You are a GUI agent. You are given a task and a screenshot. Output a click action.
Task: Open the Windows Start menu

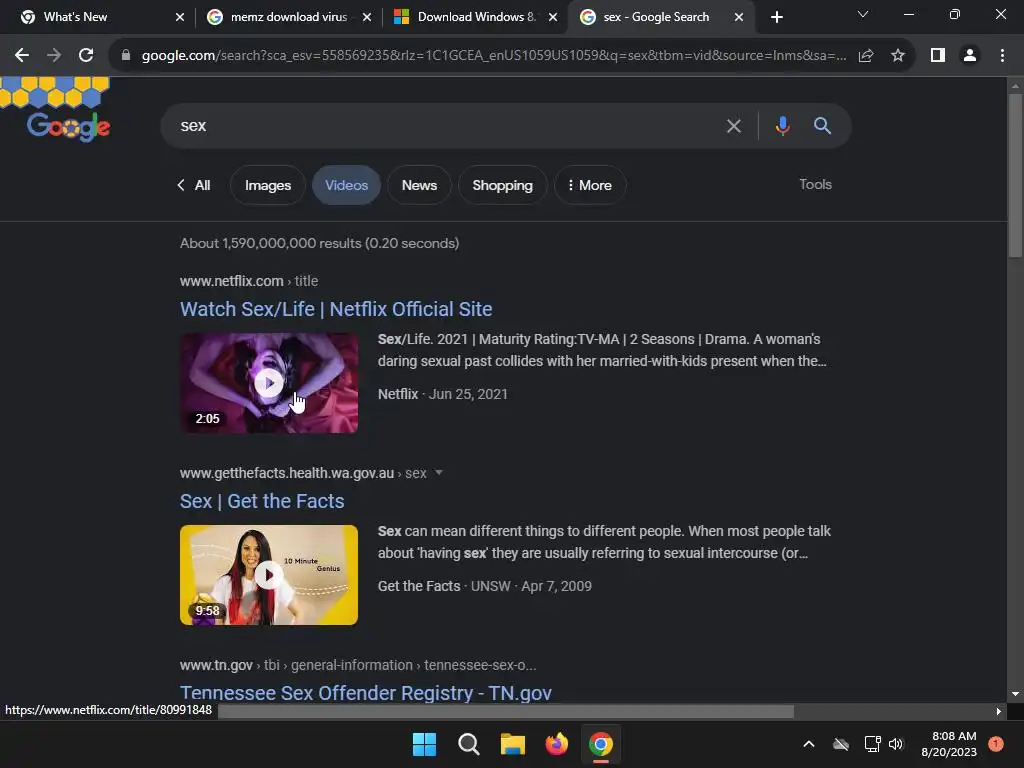(424, 744)
